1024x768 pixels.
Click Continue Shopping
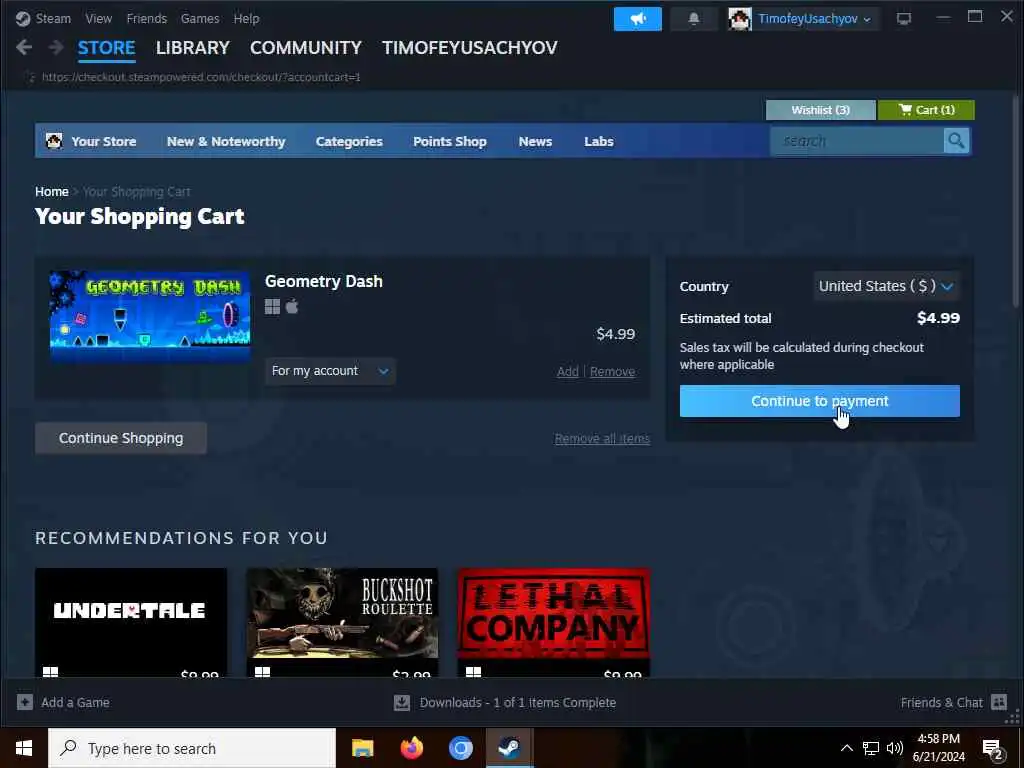tap(121, 438)
